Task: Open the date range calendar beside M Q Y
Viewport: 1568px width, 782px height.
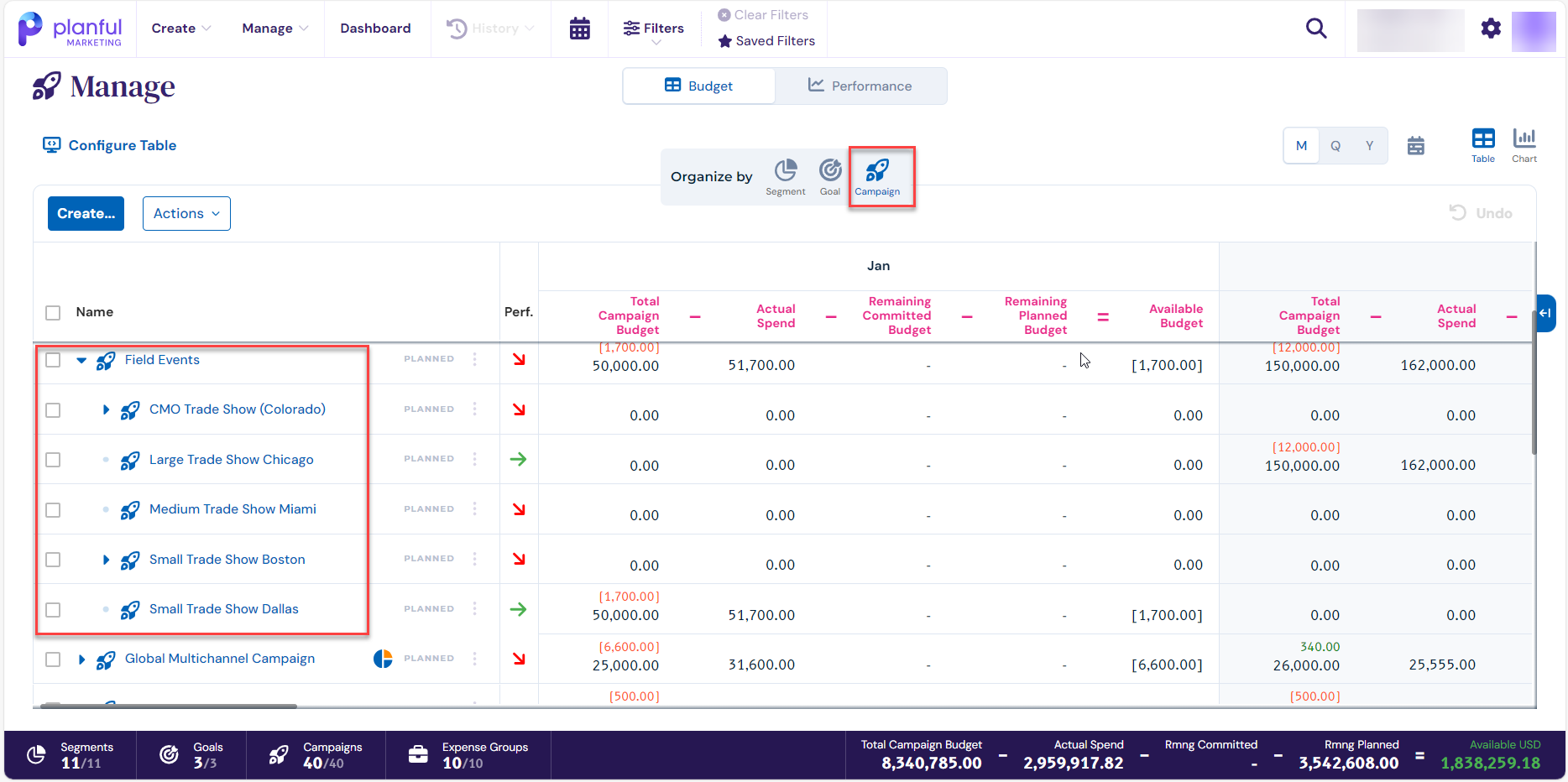Action: tap(1416, 146)
